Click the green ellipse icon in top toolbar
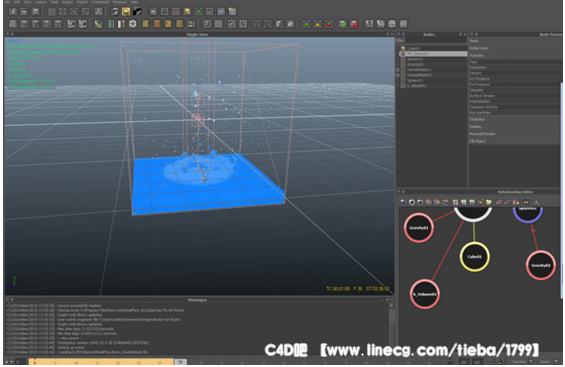565x367 pixels. (198, 12)
